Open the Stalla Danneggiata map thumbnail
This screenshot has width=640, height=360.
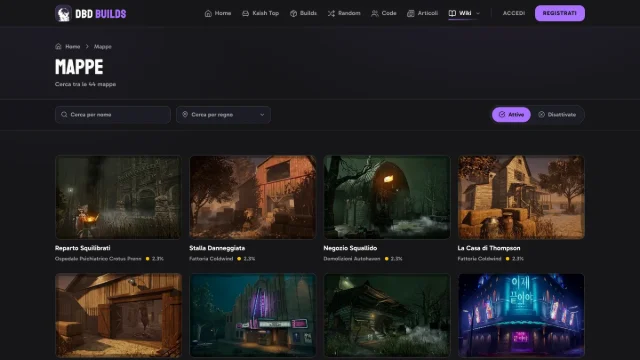(x=253, y=197)
